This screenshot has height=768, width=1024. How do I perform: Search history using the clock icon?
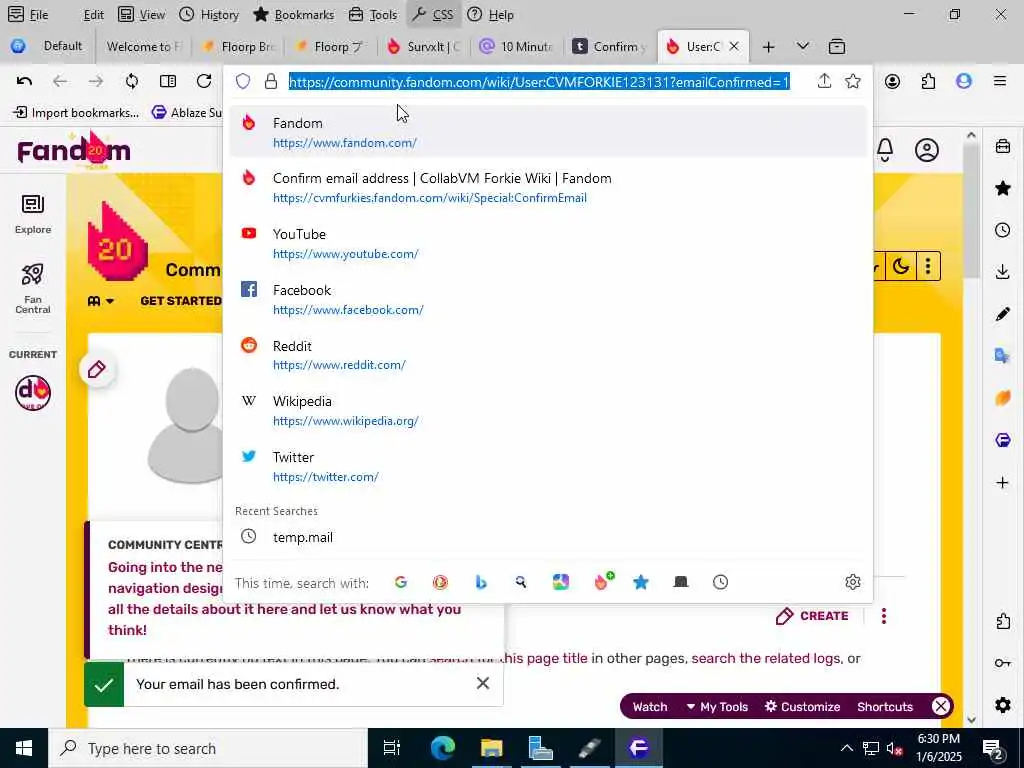click(x=720, y=583)
